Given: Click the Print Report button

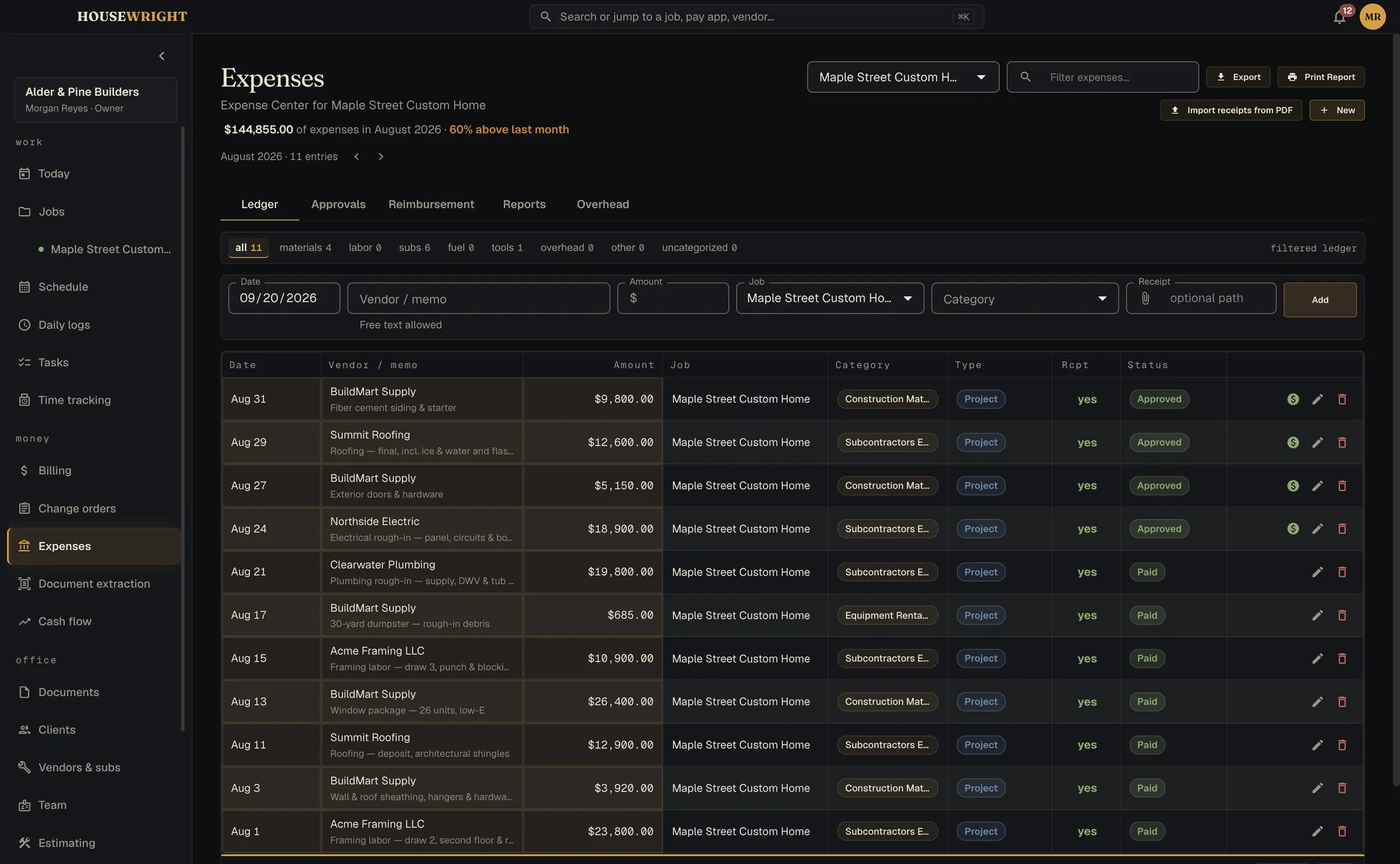Looking at the screenshot, I should (x=1320, y=77).
